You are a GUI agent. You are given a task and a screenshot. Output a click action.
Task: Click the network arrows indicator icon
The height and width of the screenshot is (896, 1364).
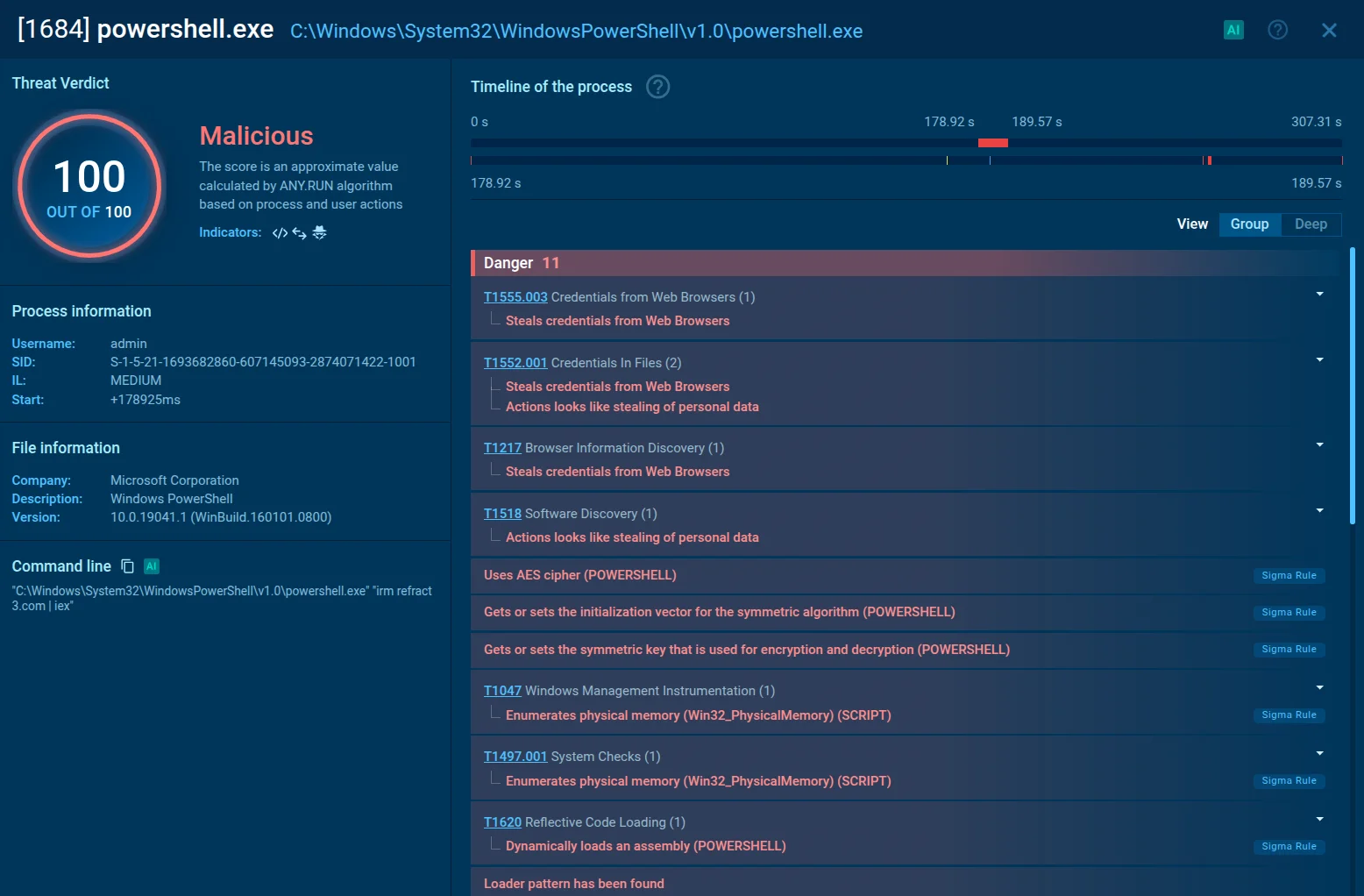click(299, 233)
